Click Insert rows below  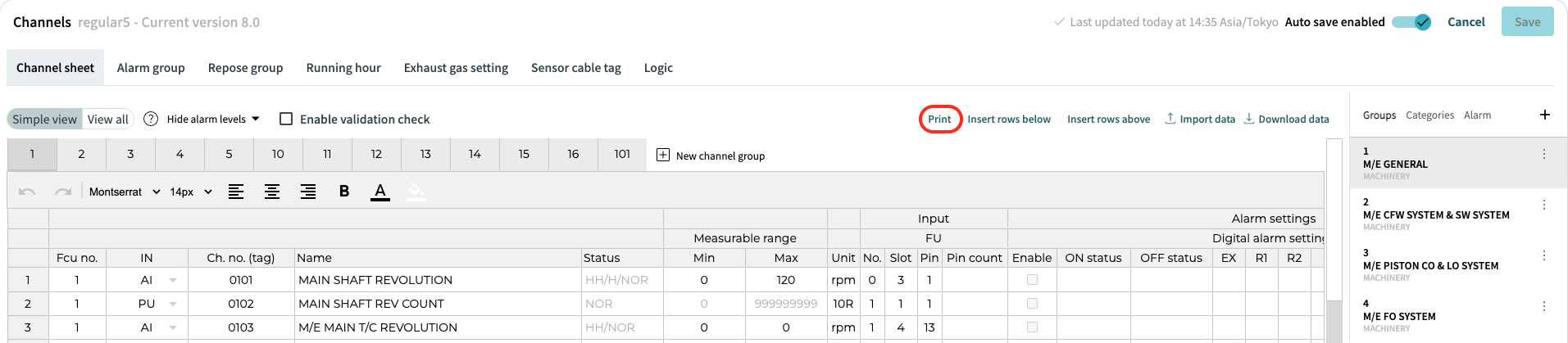[1009, 119]
